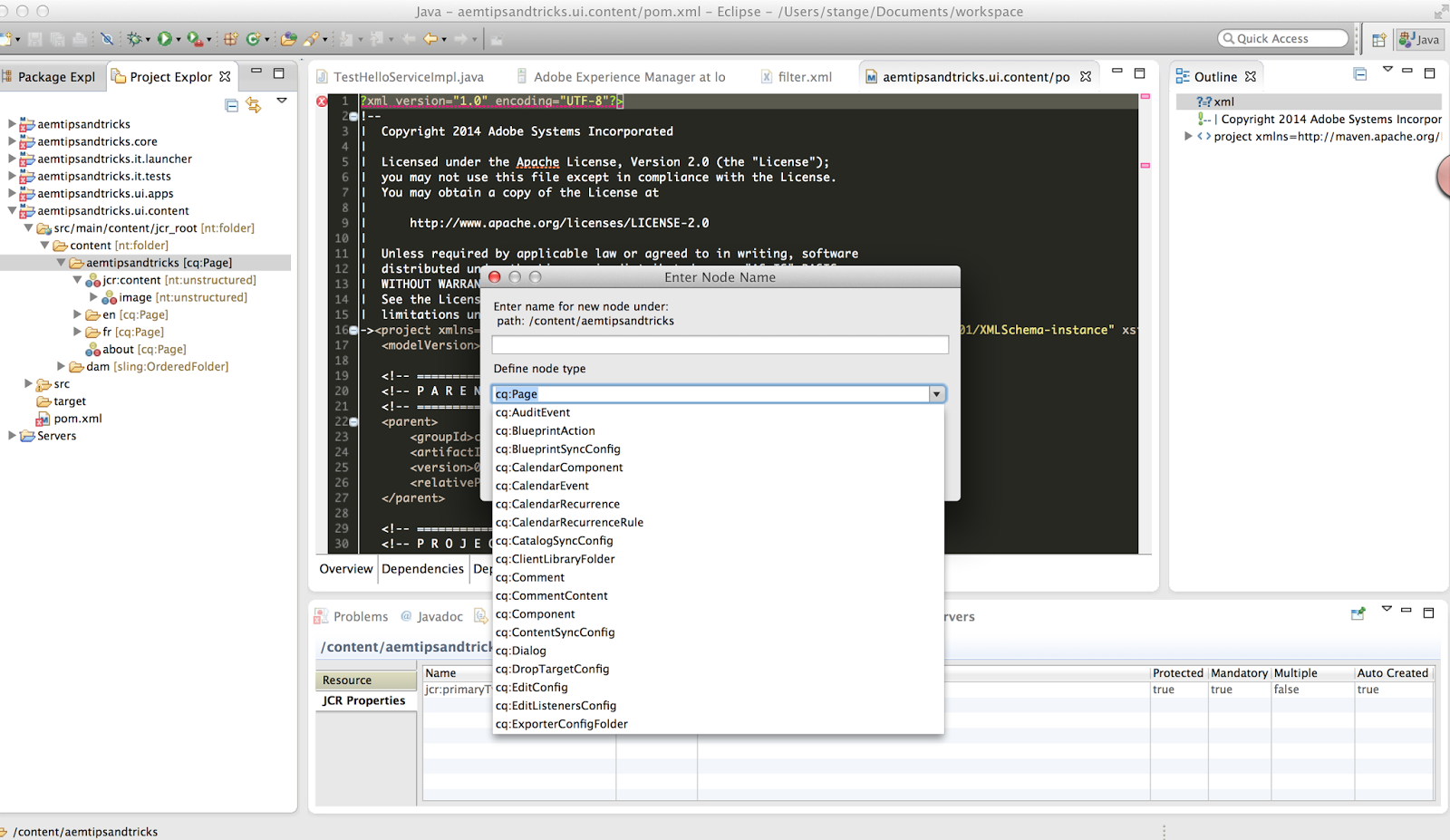Screen dimensions: 1450x840
Task: Click the yellow Back navigation arrow
Action: pyautogui.click(x=430, y=39)
